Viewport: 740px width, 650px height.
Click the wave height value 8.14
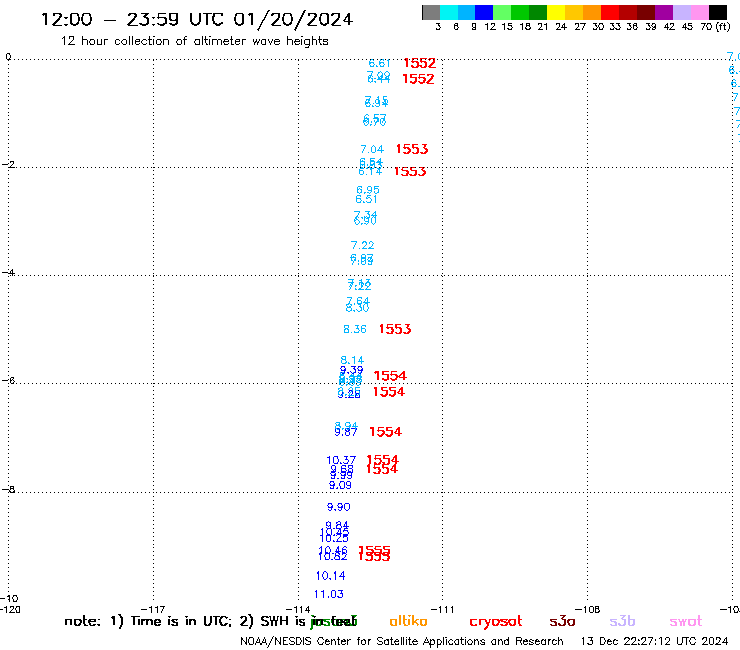pos(352,360)
